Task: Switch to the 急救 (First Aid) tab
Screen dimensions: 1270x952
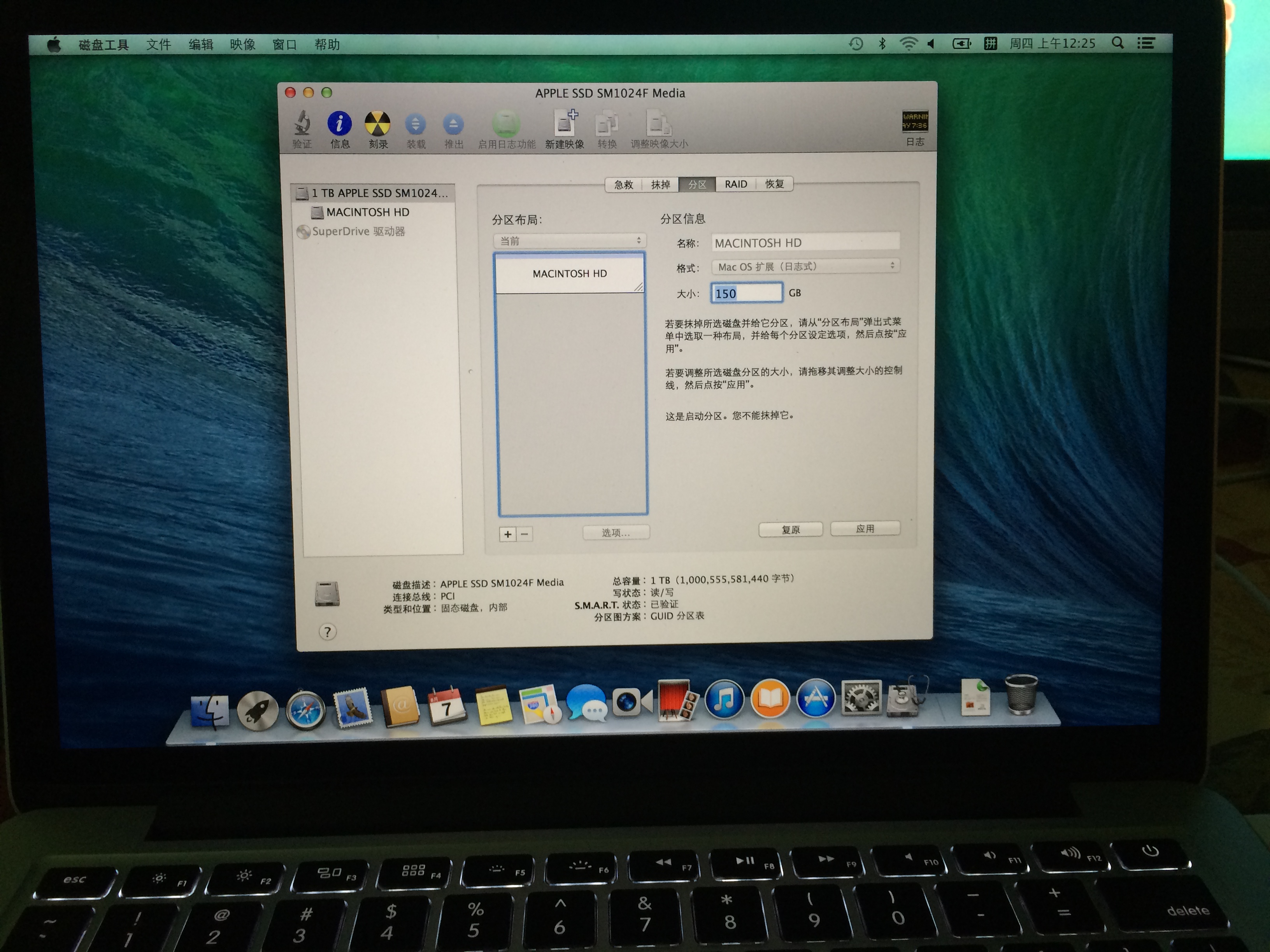Action: (623, 184)
